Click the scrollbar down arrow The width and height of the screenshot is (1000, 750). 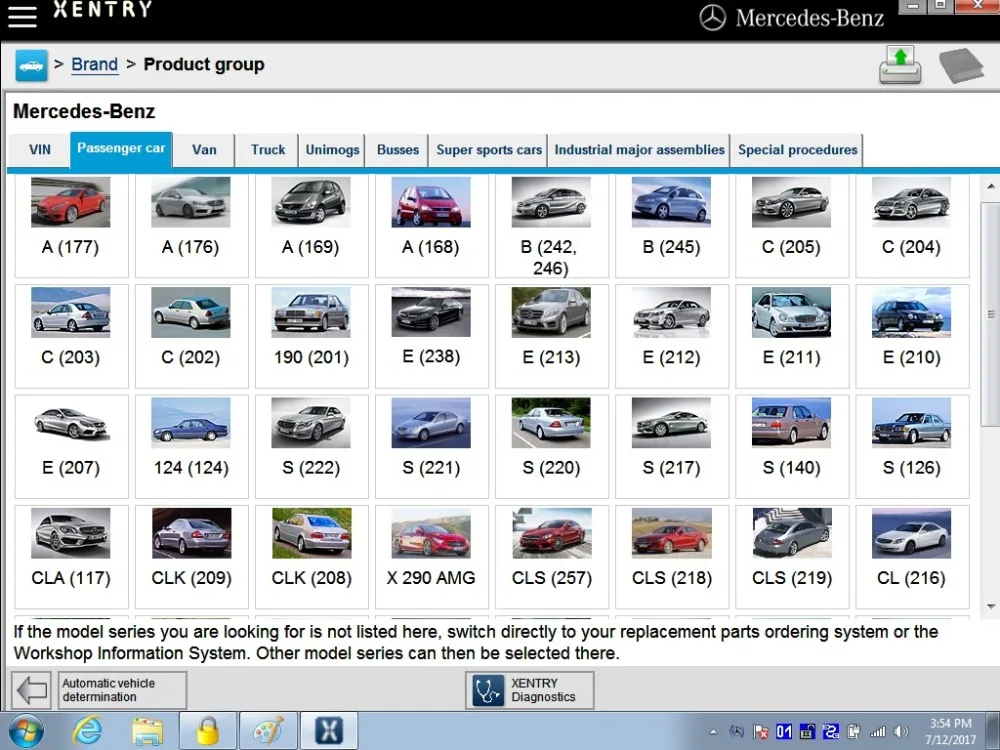click(991, 607)
